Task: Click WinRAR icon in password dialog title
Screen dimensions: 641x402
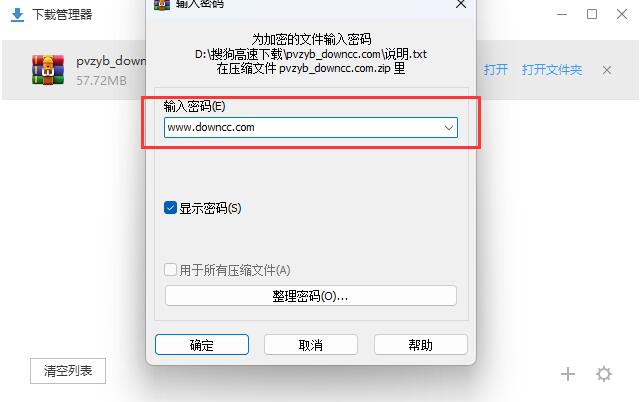Action: click(161, 4)
